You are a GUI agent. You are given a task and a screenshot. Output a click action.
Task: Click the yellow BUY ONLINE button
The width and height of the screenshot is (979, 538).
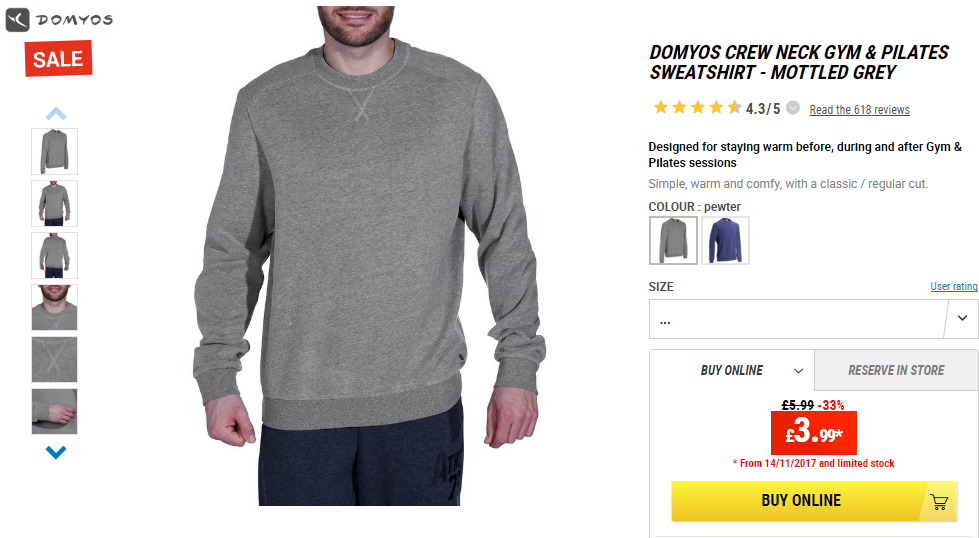click(x=814, y=501)
